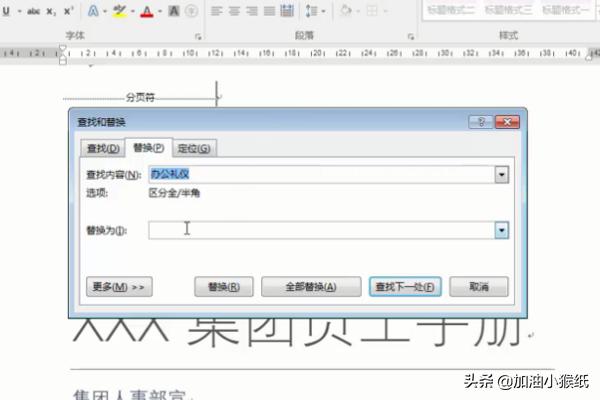Apply strikethrough abc formatting

[33, 11]
